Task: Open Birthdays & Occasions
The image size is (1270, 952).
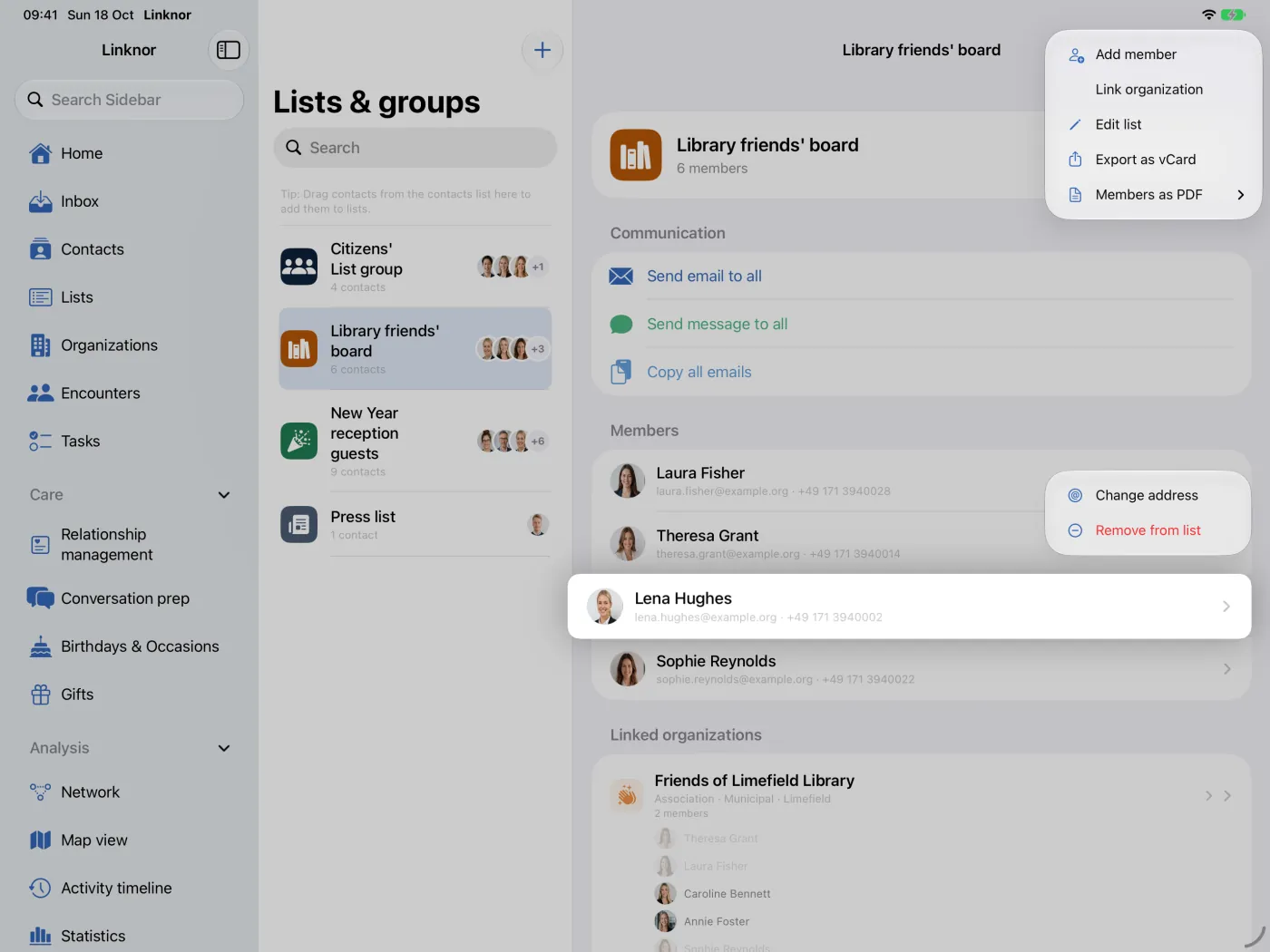Action: [x=129, y=646]
